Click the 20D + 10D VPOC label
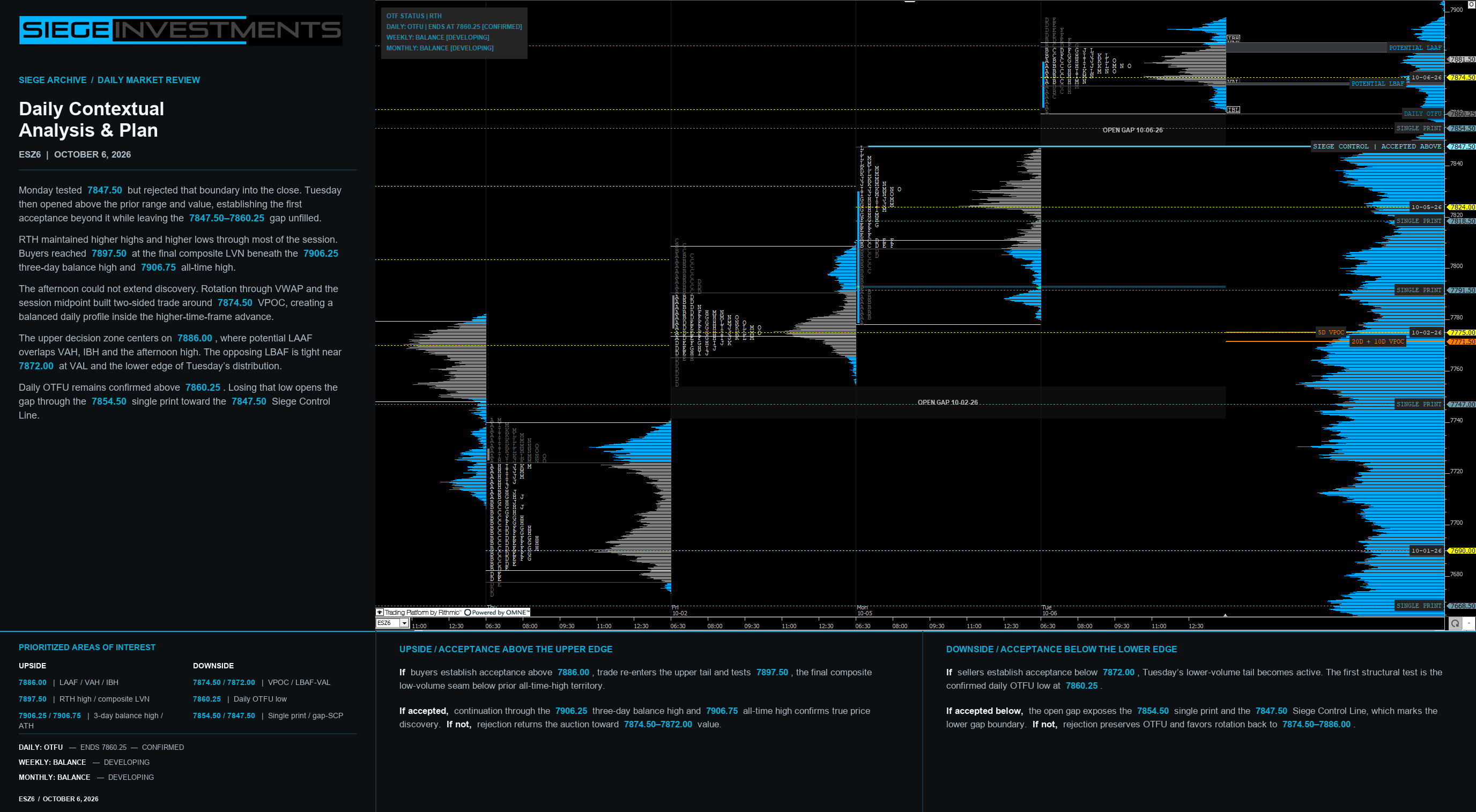The width and height of the screenshot is (1476, 812). [1377, 342]
